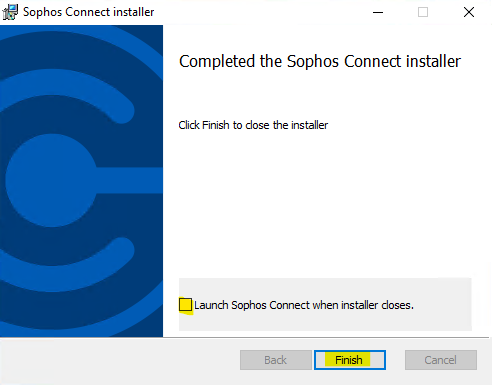
Task: Click the installer icon in title bar
Action: coord(10,12)
